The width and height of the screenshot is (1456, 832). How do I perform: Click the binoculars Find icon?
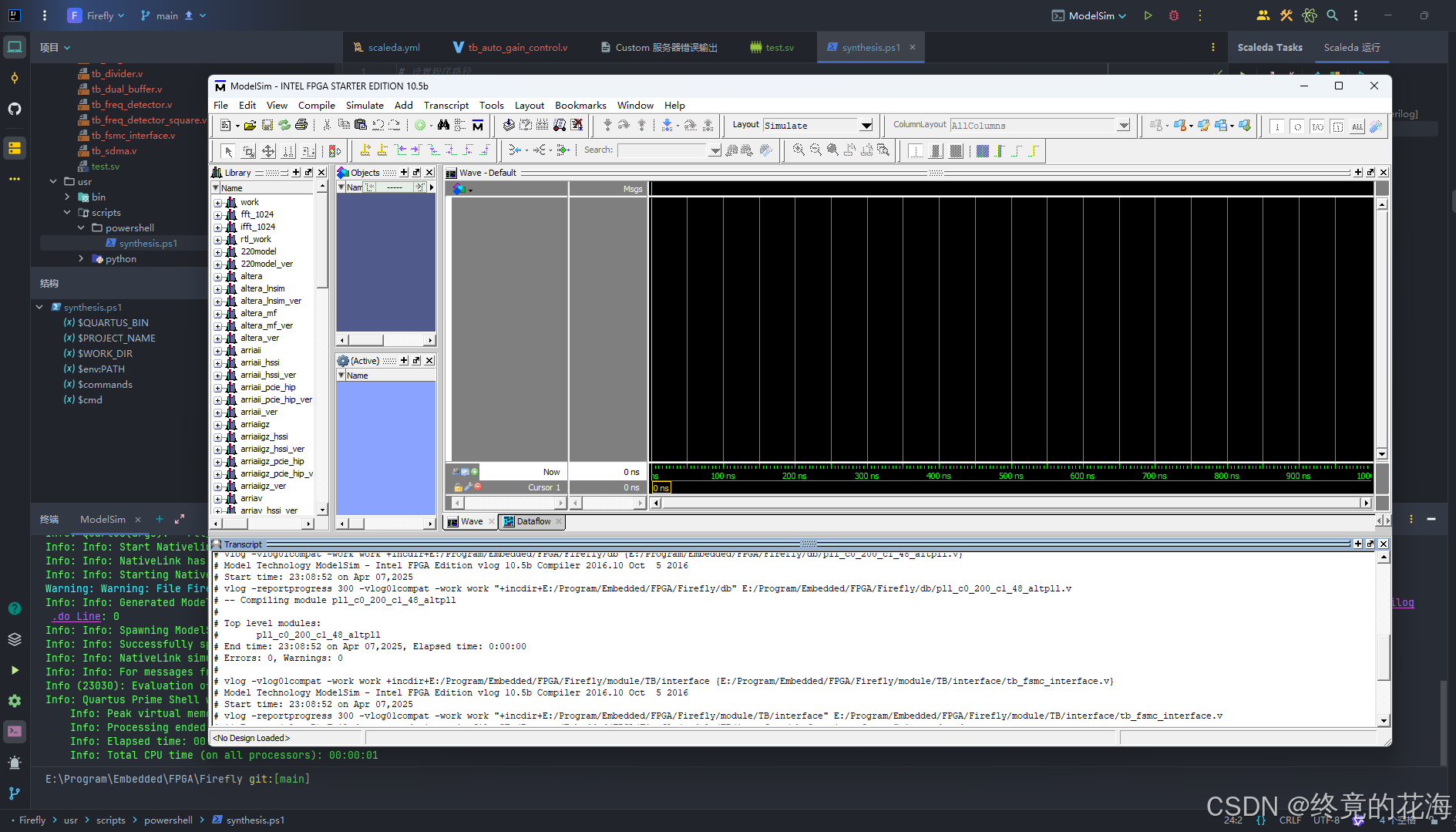click(x=443, y=125)
